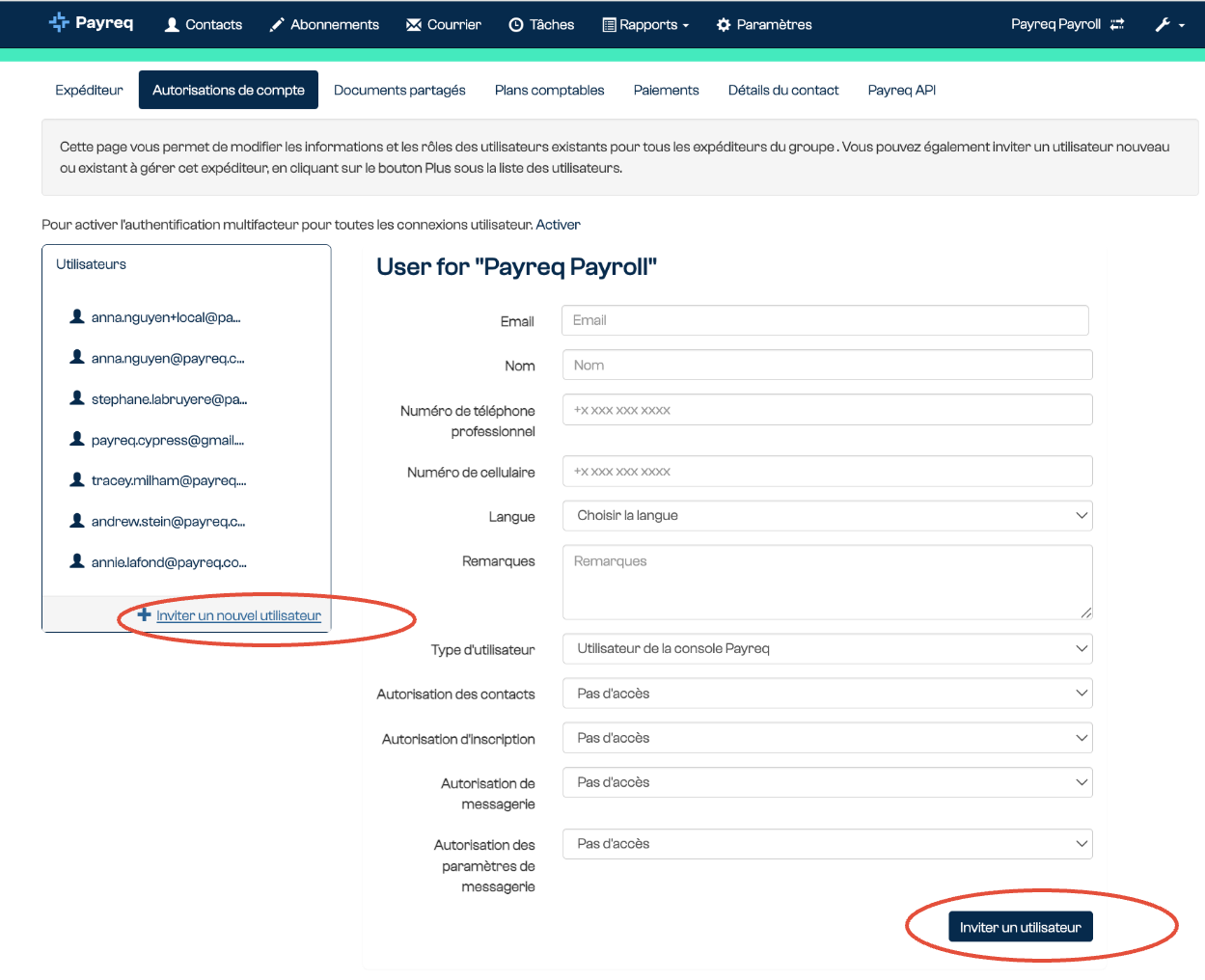
Task: Open the Paiements tab
Action: 666,90
